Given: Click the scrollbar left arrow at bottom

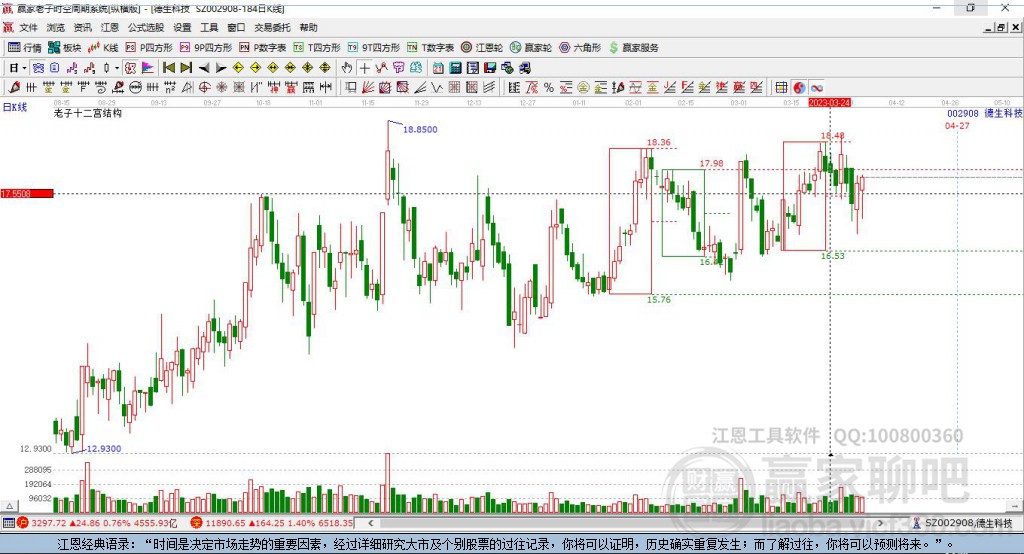Looking at the screenshot, I should click(370, 523).
